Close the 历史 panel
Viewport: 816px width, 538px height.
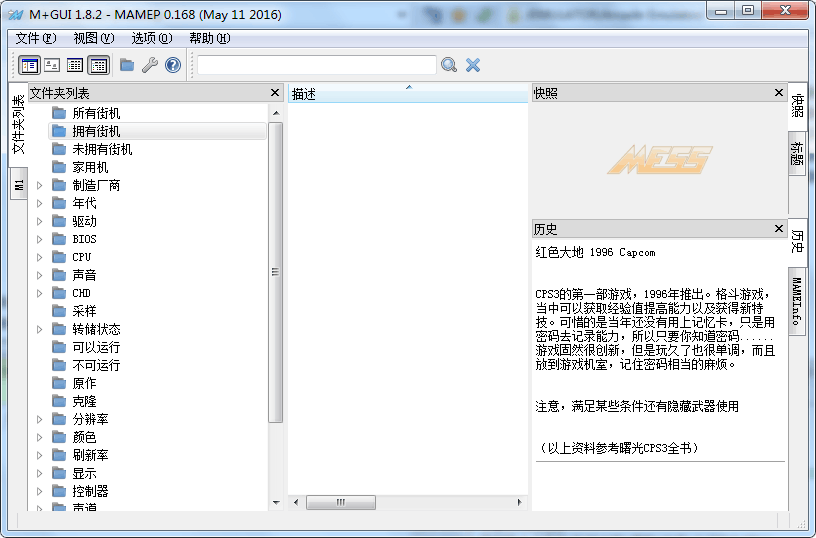[x=779, y=228]
